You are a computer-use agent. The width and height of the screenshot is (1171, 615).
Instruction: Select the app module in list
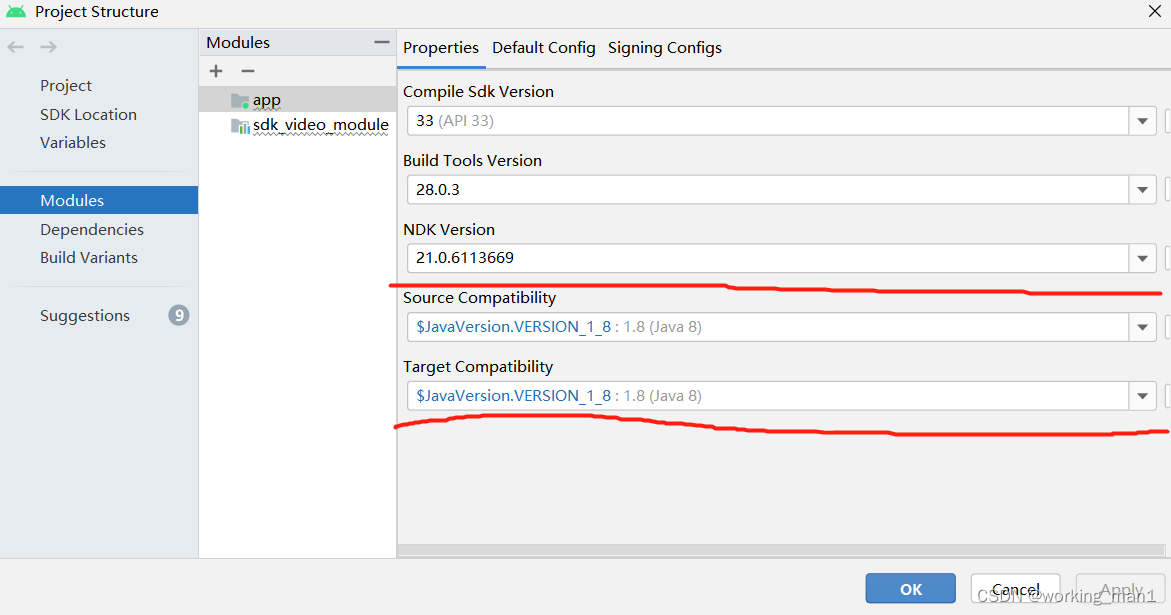(x=297, y=100)
